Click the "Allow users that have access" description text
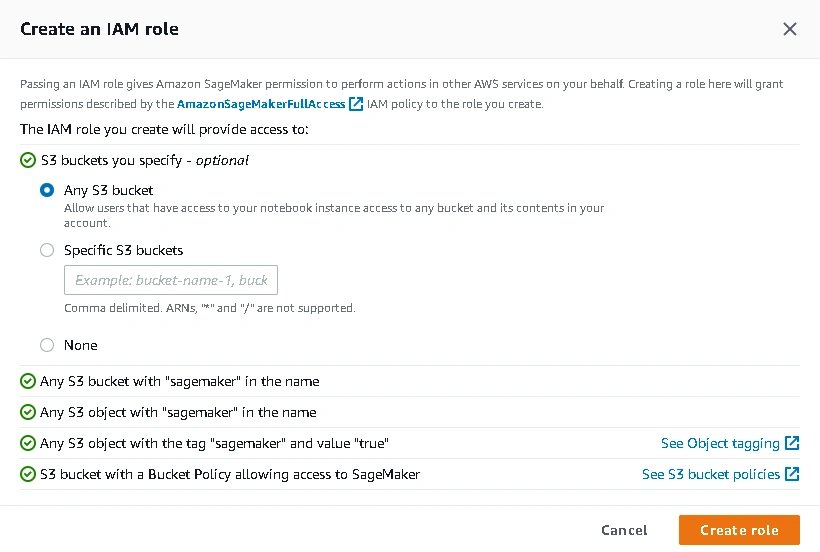820x552 pixels. [x=334, y=215]
